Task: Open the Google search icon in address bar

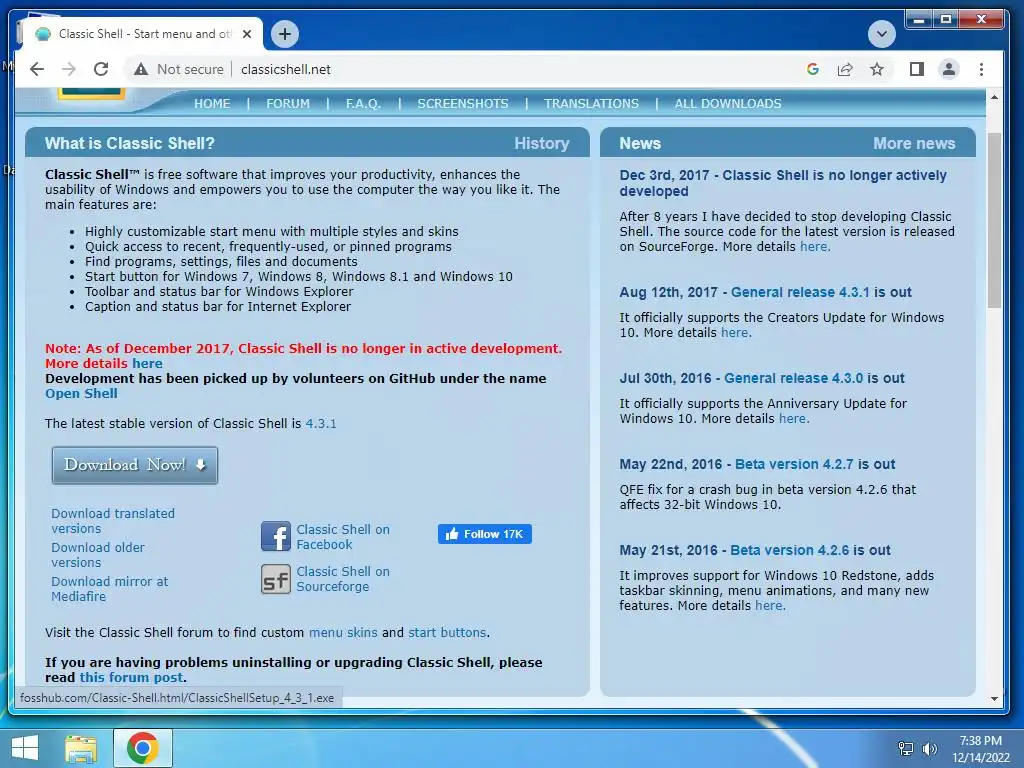Action: pos(813,69)
